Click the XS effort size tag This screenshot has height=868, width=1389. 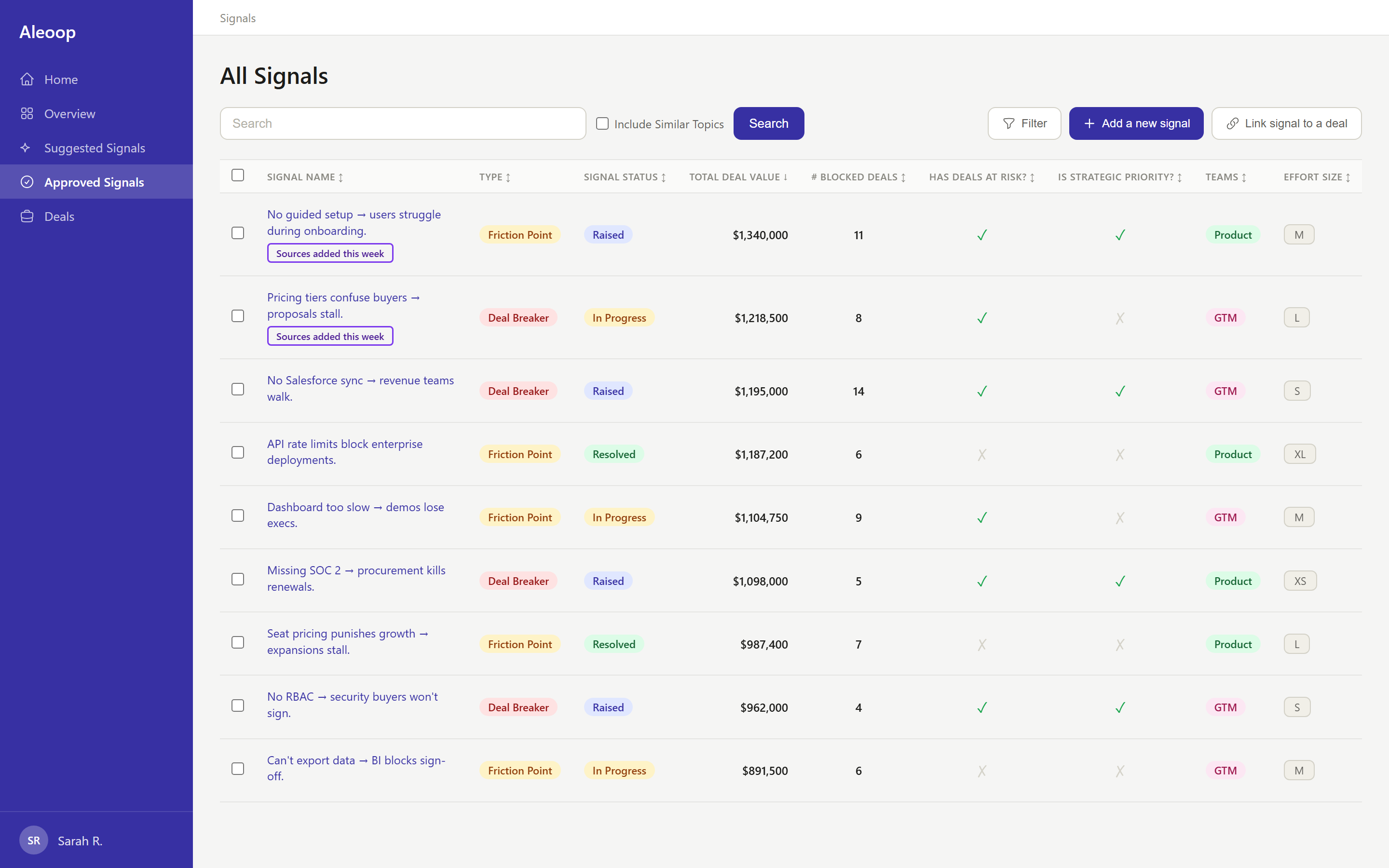coord(1300,581)
